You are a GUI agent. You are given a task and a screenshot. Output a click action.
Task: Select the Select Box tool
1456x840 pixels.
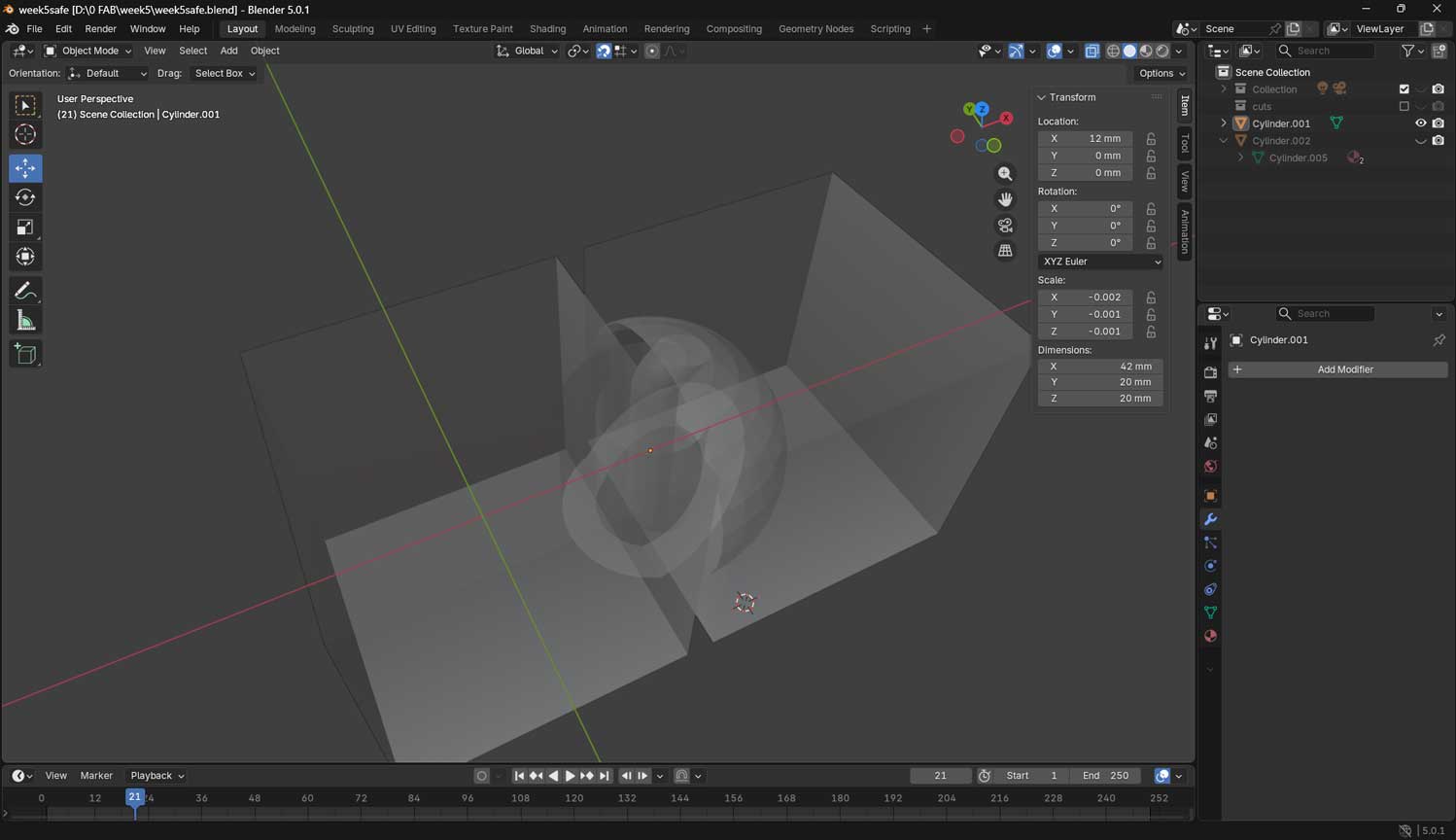[25, 105]
